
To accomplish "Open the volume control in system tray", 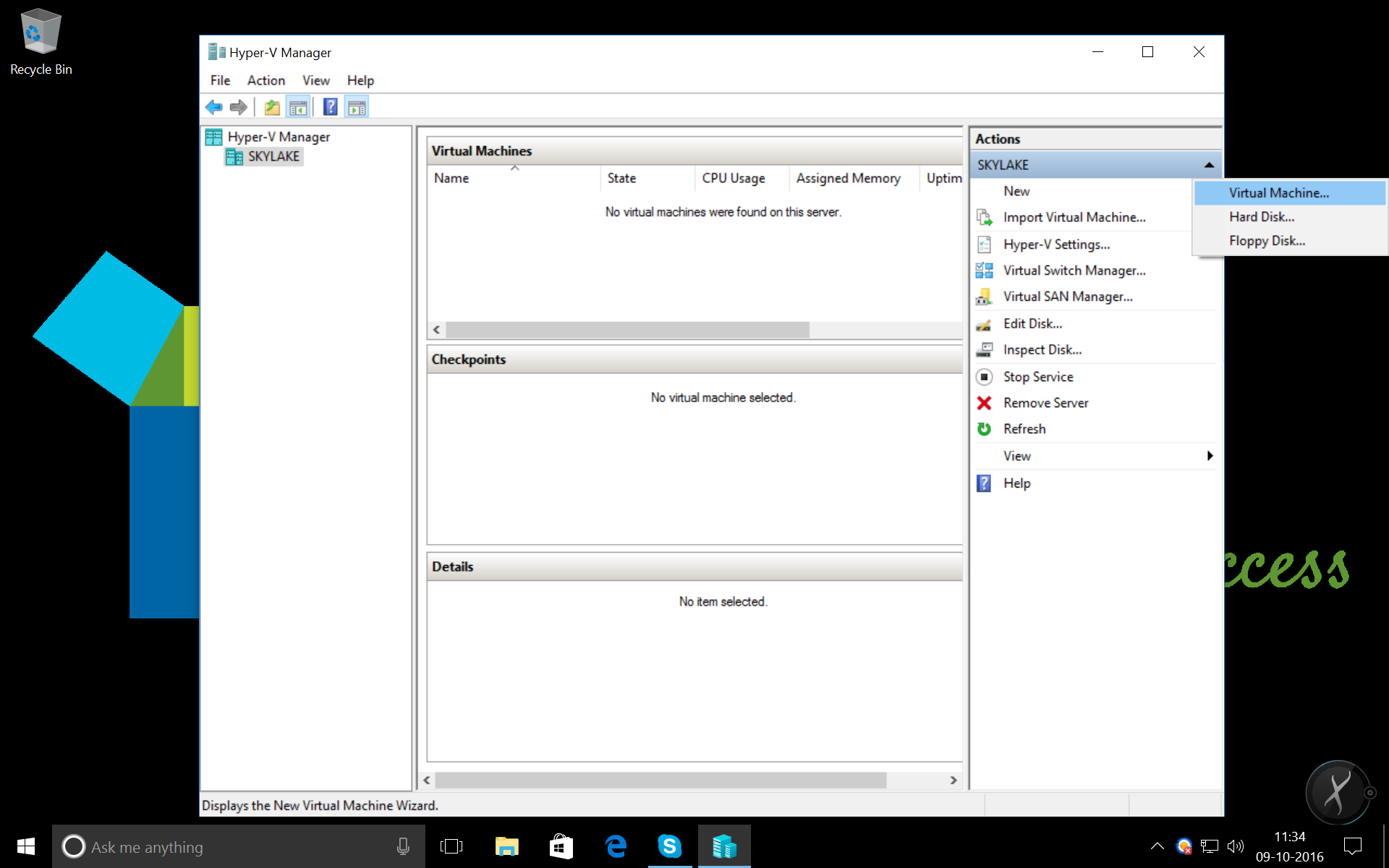I will coord(1235,846).
